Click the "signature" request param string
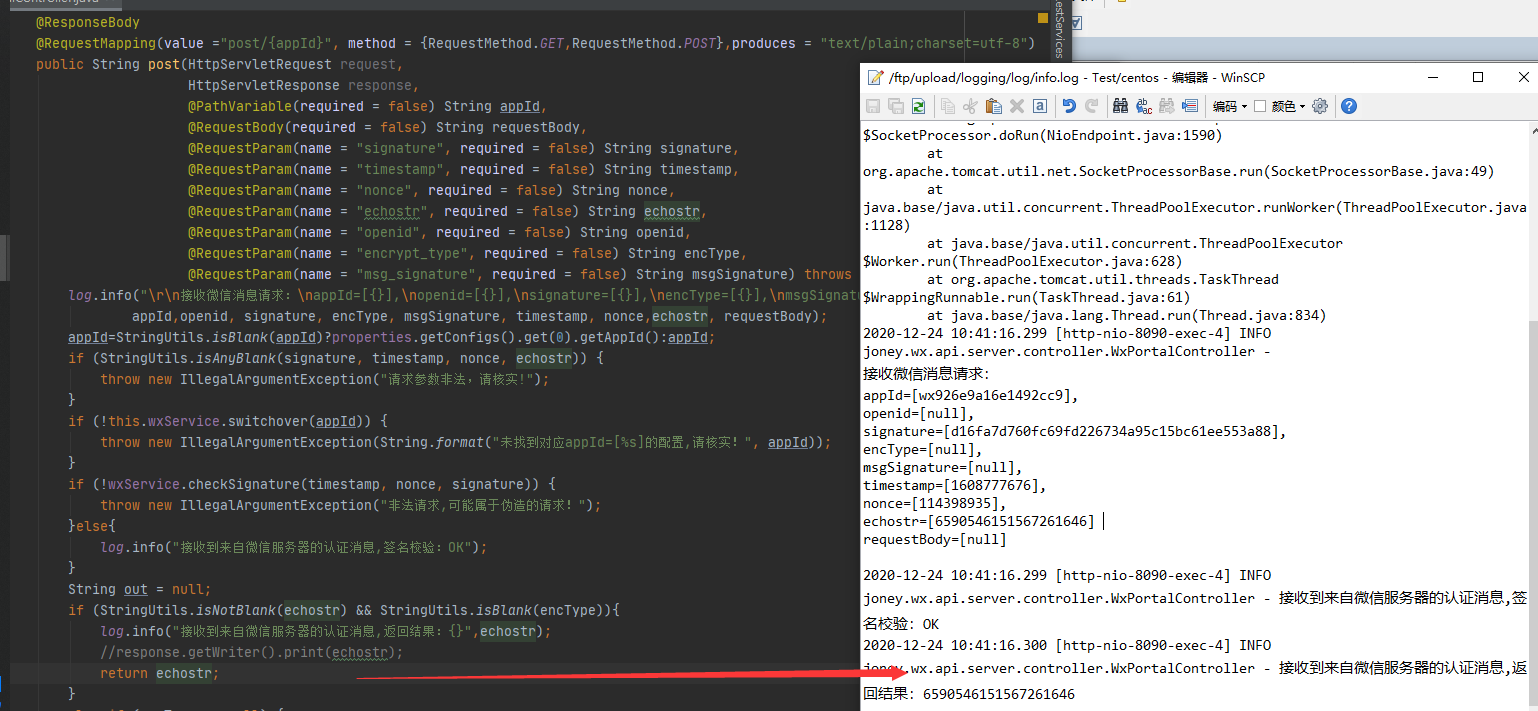This screenshot has height=711, width=1538. pos(400,148)
